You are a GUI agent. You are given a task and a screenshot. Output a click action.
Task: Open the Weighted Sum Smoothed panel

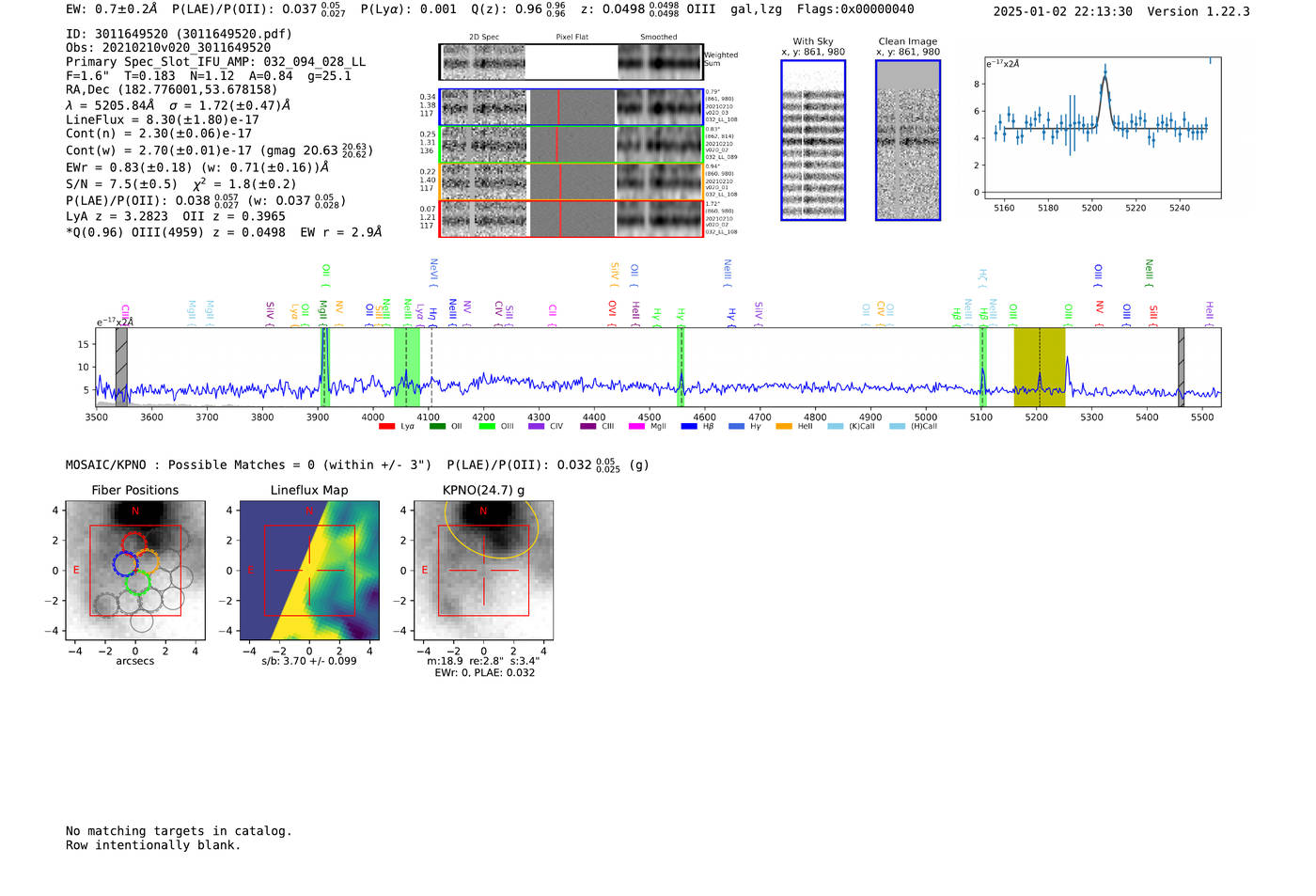660,62
